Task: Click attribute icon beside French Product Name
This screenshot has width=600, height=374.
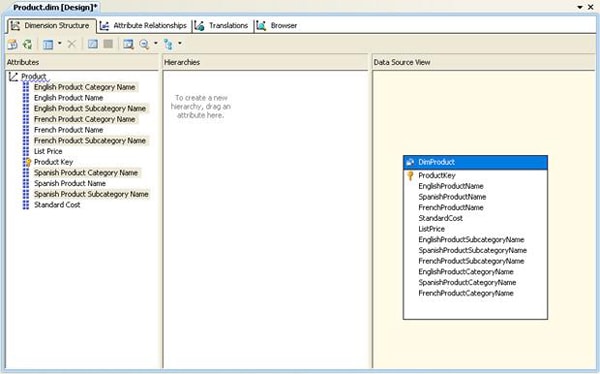Action: (x=26, y=130)
